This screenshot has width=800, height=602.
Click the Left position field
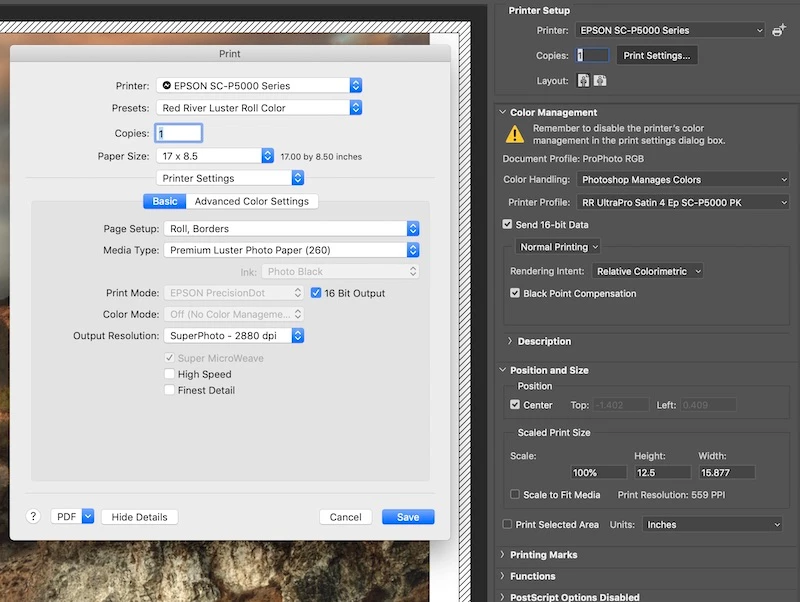[x=708, y=405]
